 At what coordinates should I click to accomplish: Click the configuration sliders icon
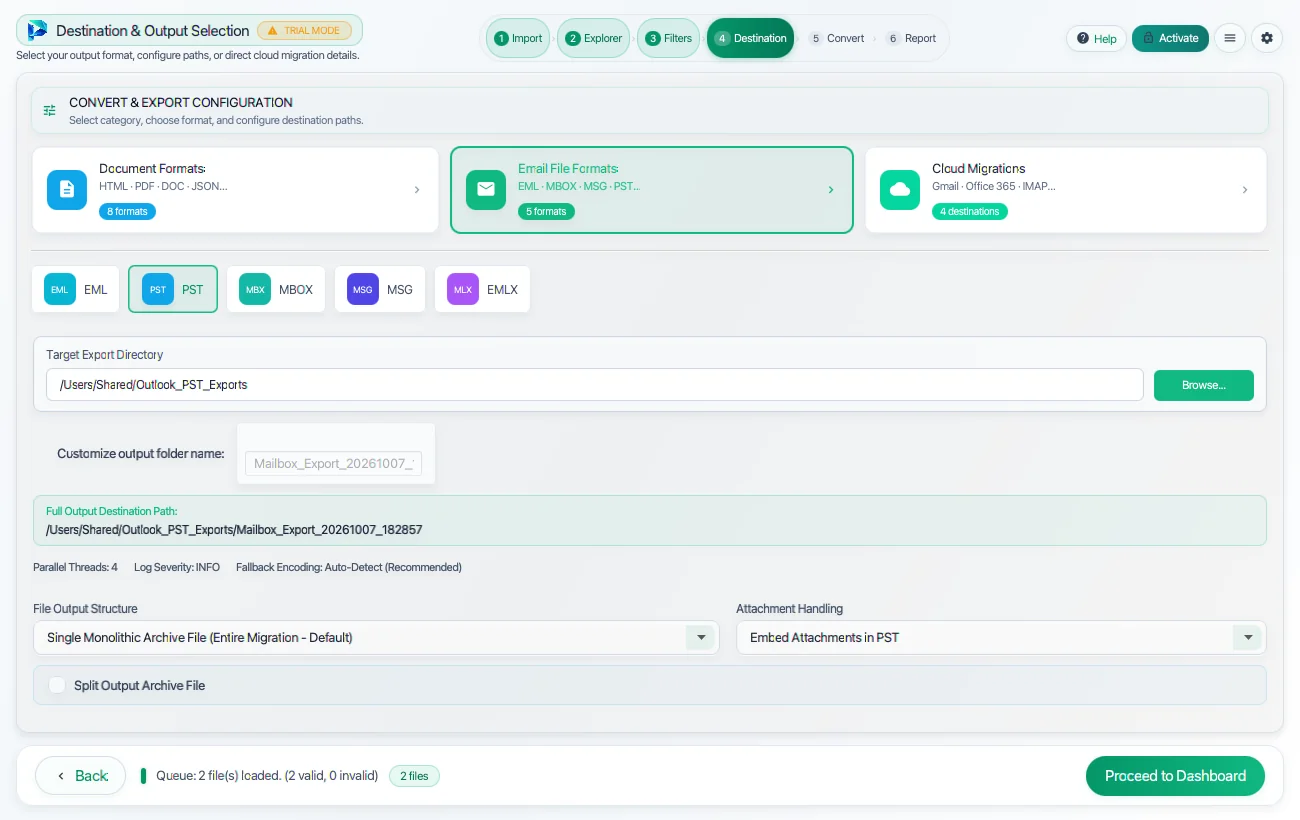50,111
